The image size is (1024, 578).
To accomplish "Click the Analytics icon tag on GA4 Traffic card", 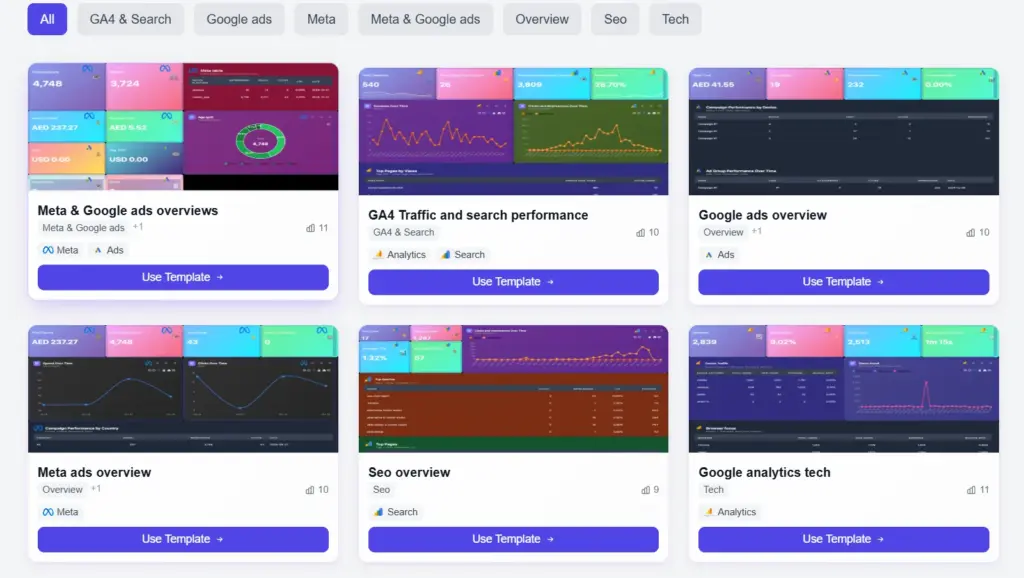I will 400,255.
